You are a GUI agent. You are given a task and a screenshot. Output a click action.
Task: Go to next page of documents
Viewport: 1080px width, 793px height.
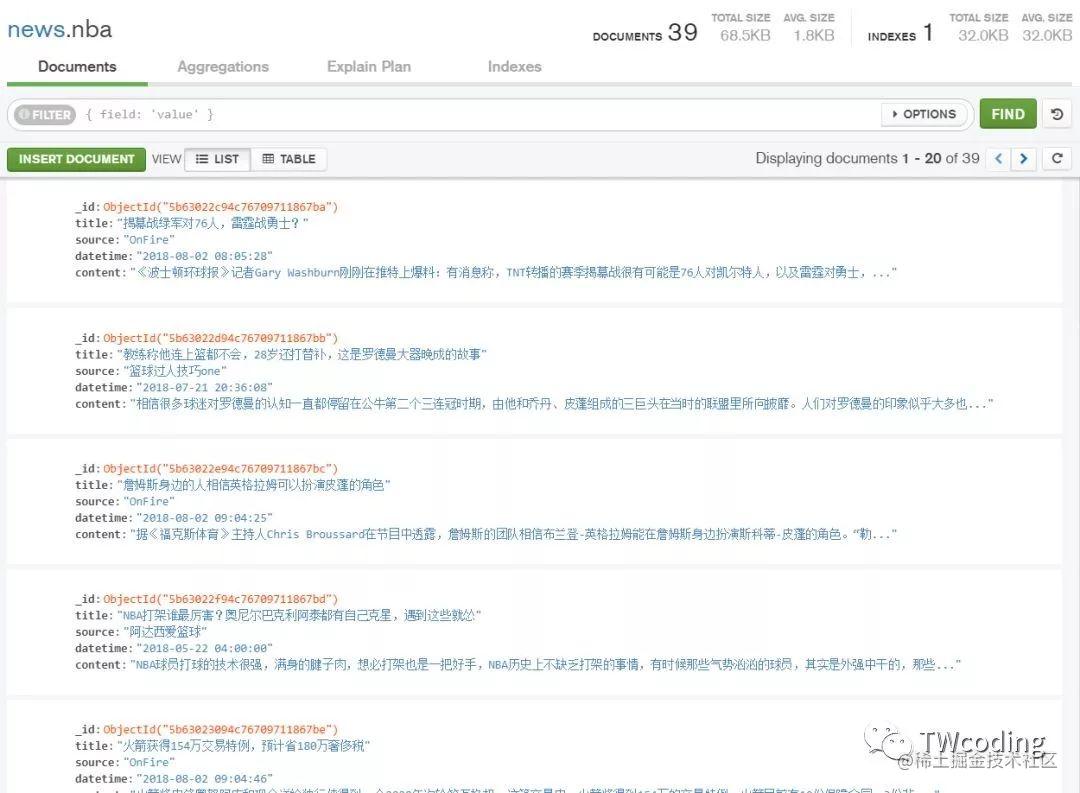tap(1024, 159)
